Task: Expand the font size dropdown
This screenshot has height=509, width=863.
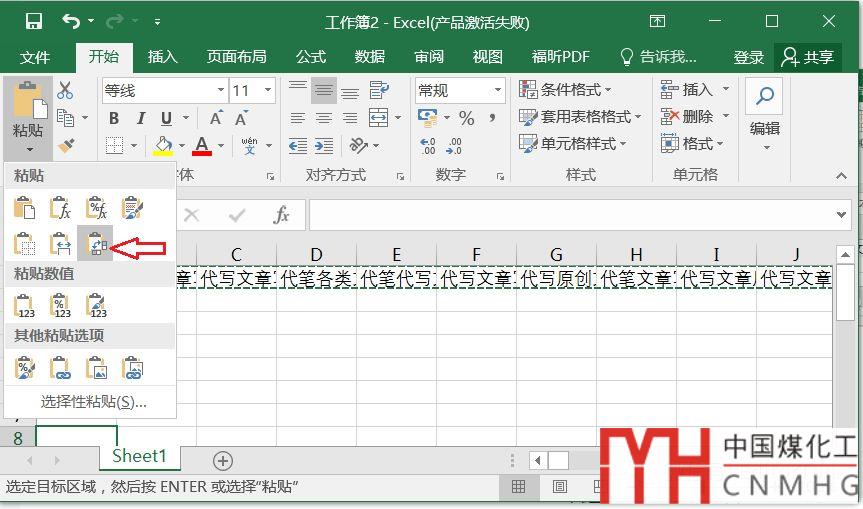Action: click(268, 91)
